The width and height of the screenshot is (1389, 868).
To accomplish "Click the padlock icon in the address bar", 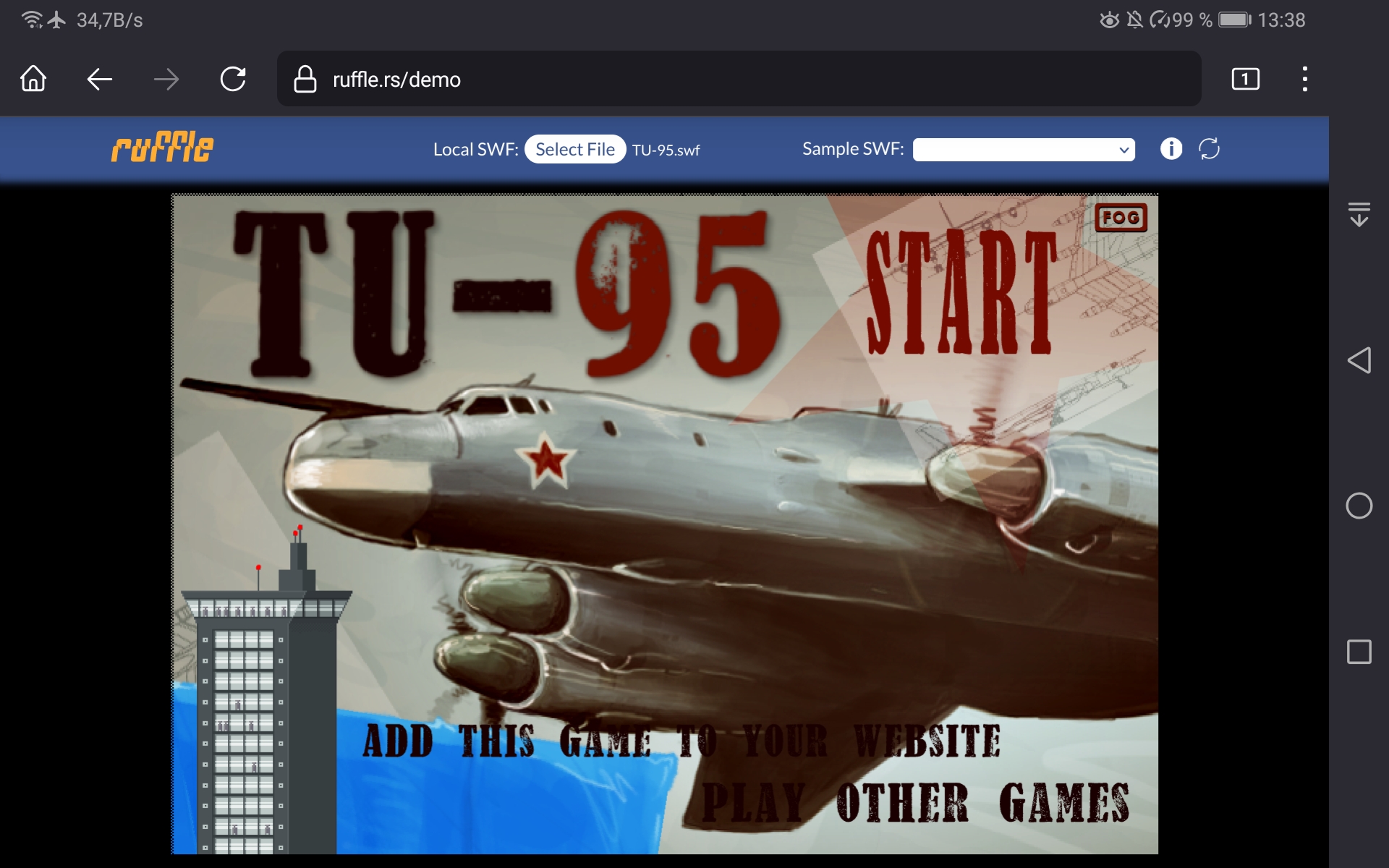I will pyautogui.click(x=304, y=80).
